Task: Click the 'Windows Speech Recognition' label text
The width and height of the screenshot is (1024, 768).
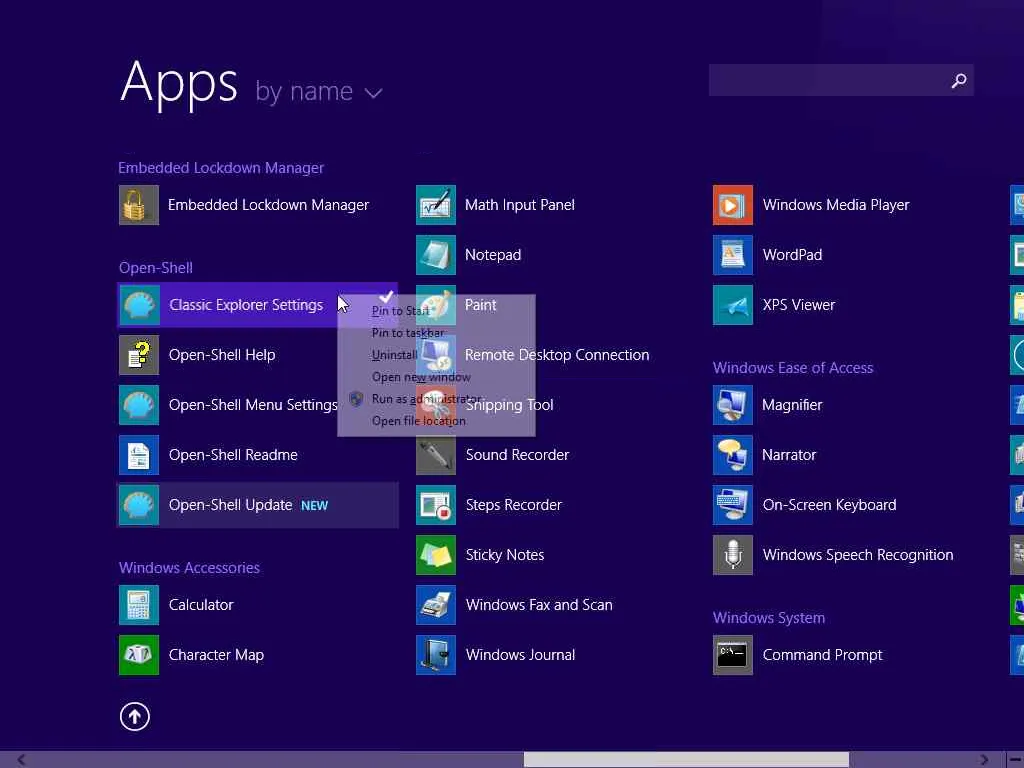Action: 858,555
